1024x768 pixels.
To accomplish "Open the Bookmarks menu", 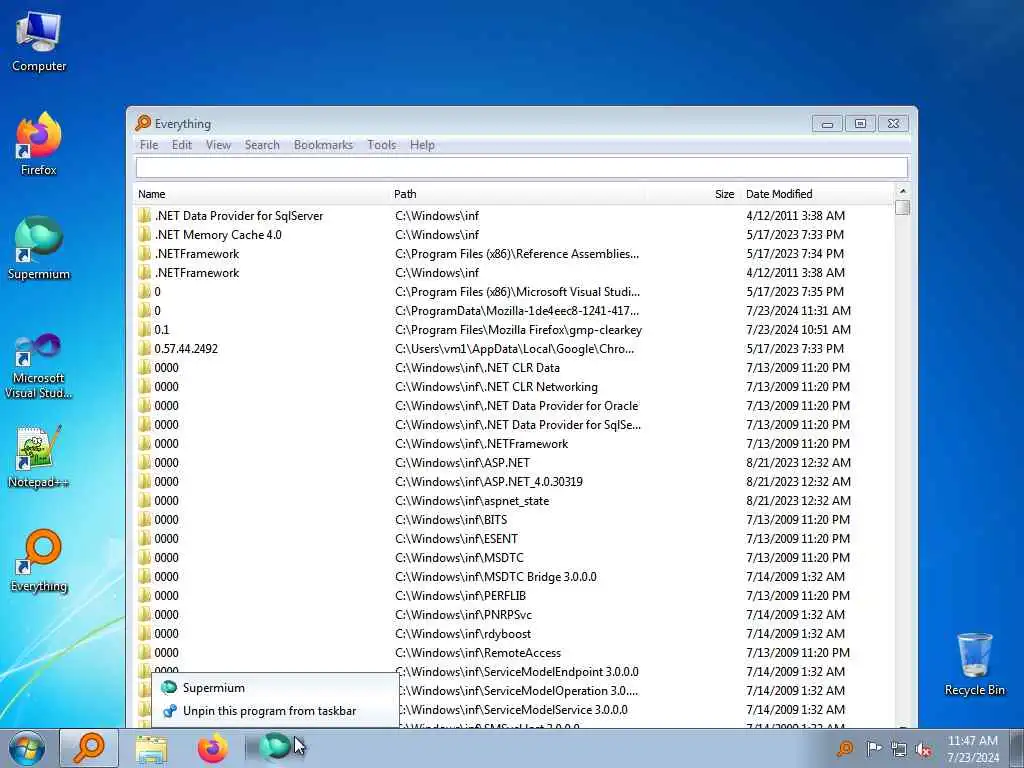I will (x=323, y=145).
